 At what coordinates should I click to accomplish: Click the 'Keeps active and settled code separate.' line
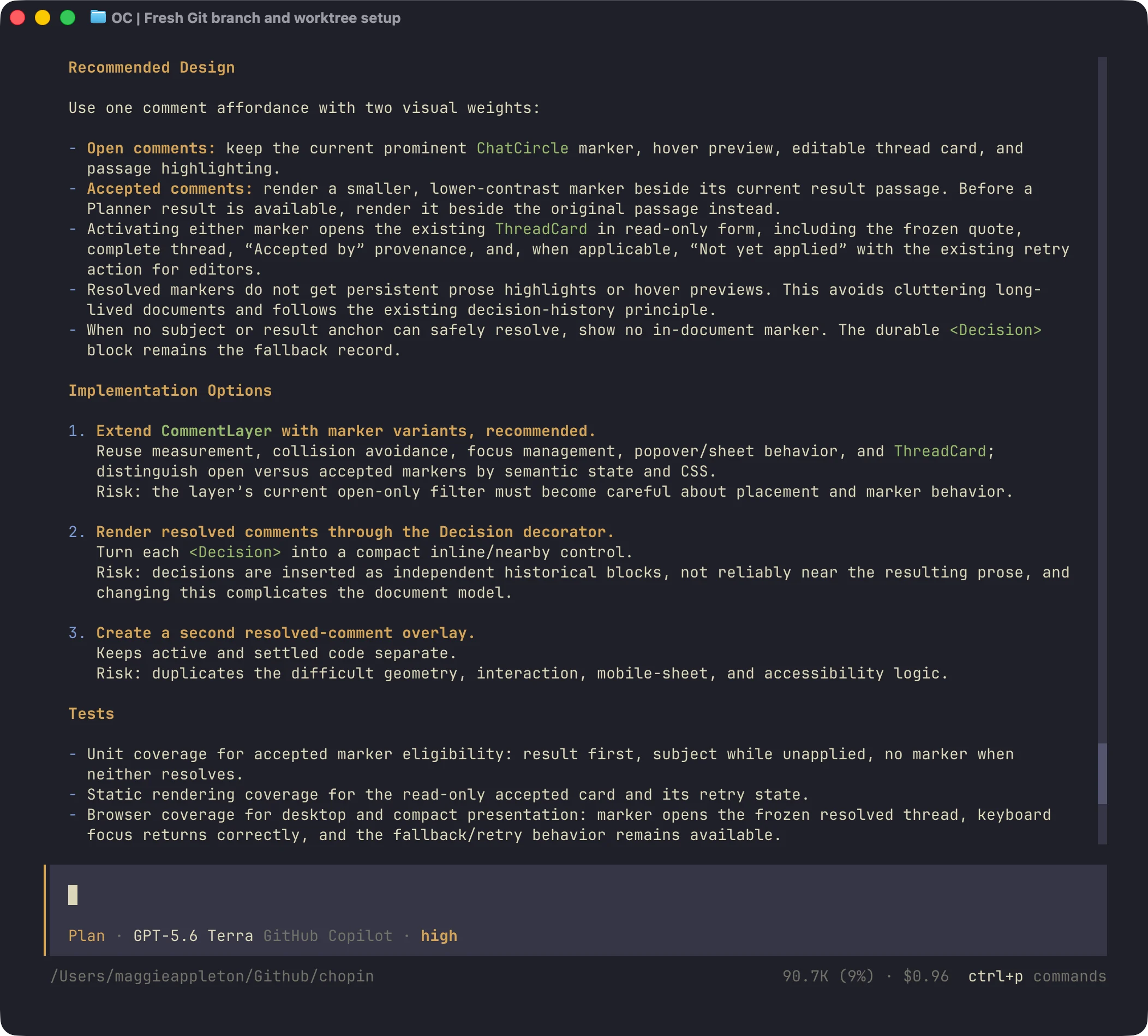[276, 653]
